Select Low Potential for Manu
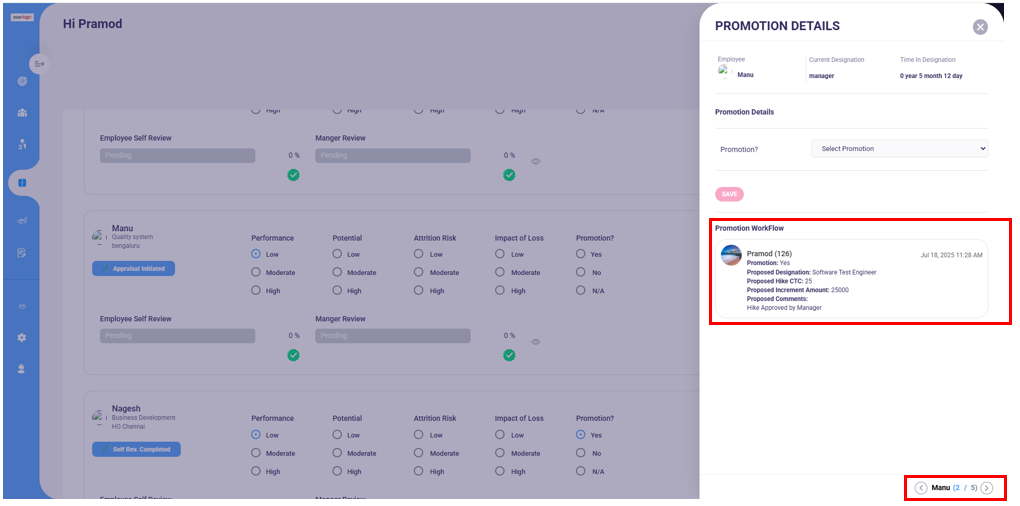Screen dimensions: 1020x506 click(x=337, y=254)
